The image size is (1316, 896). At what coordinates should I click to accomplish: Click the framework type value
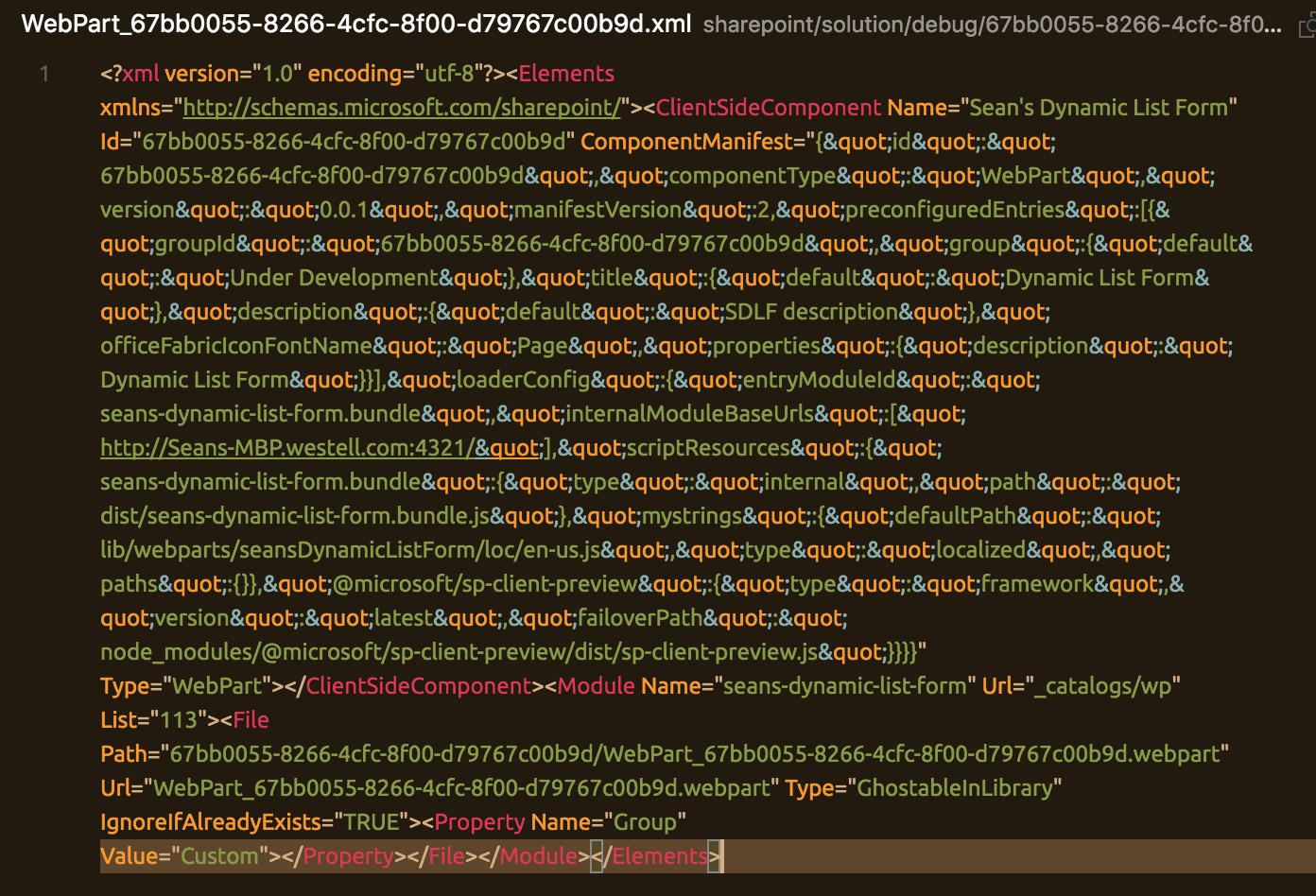[1037, 584]
